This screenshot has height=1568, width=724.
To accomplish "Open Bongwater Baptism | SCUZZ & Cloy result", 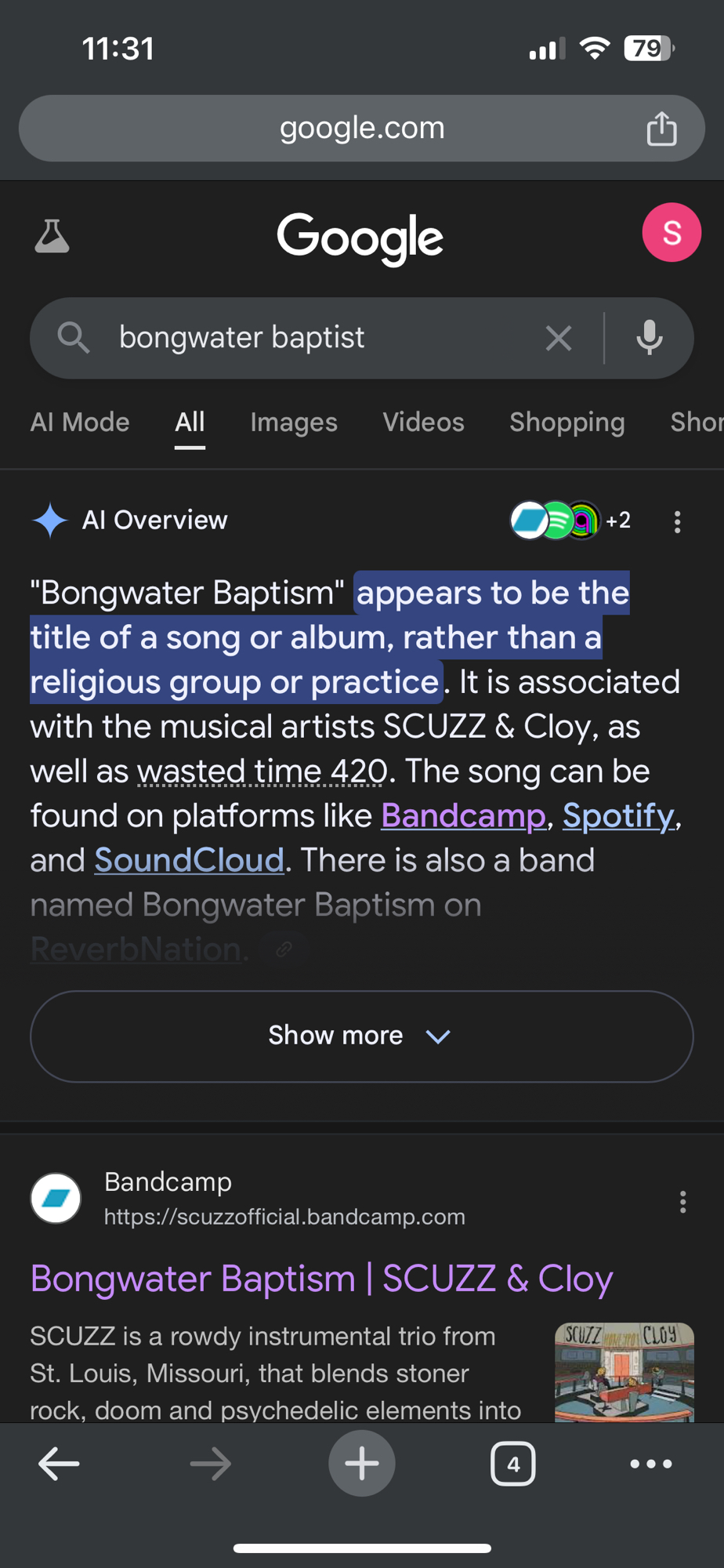I will tap(321, 1279).
